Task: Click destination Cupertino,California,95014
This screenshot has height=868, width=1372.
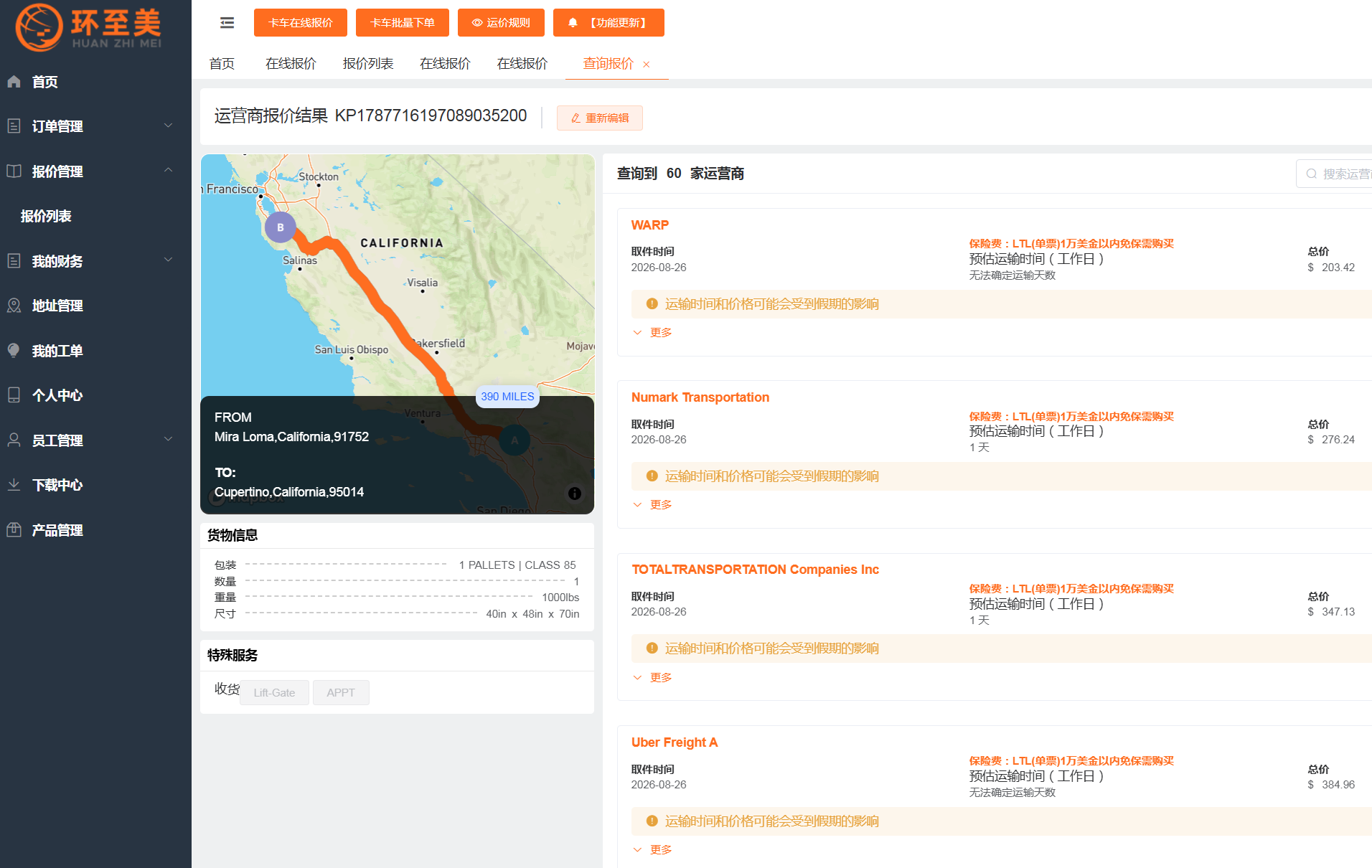Action: (289, 492)
